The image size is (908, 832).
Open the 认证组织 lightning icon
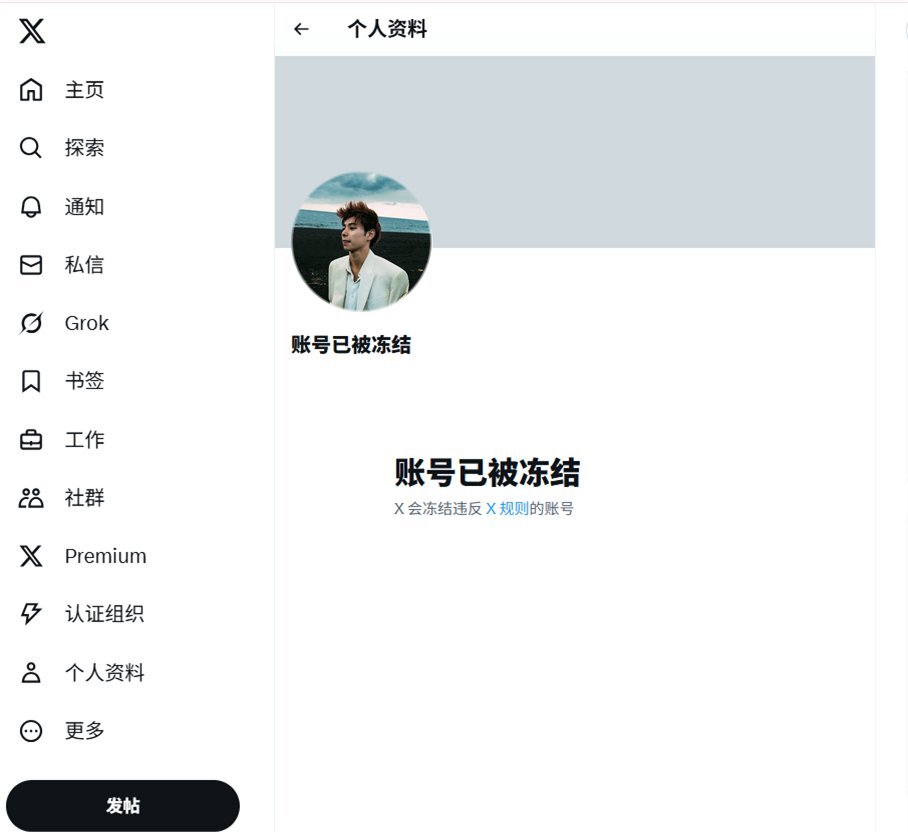31,614
